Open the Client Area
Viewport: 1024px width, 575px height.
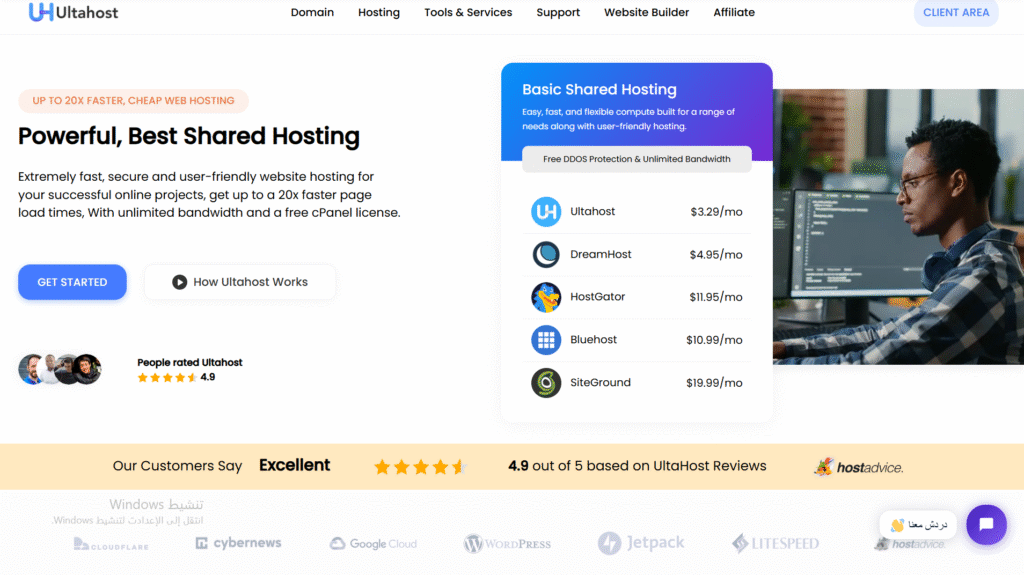pos(955,13)
